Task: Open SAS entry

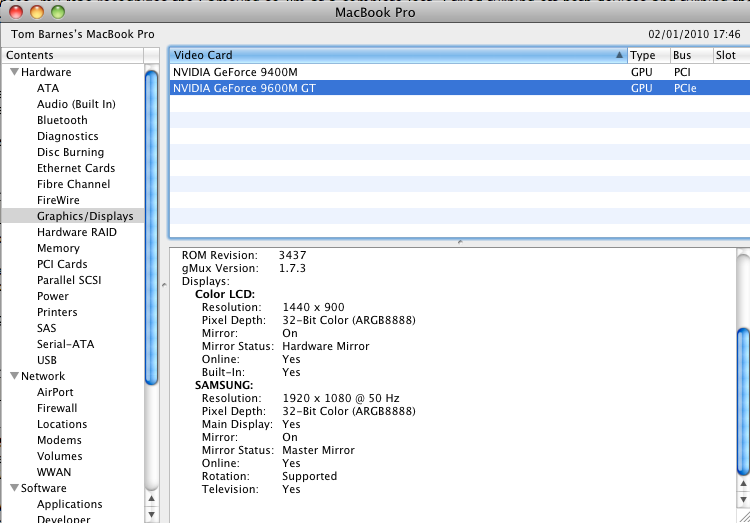Action: point(46,328)
